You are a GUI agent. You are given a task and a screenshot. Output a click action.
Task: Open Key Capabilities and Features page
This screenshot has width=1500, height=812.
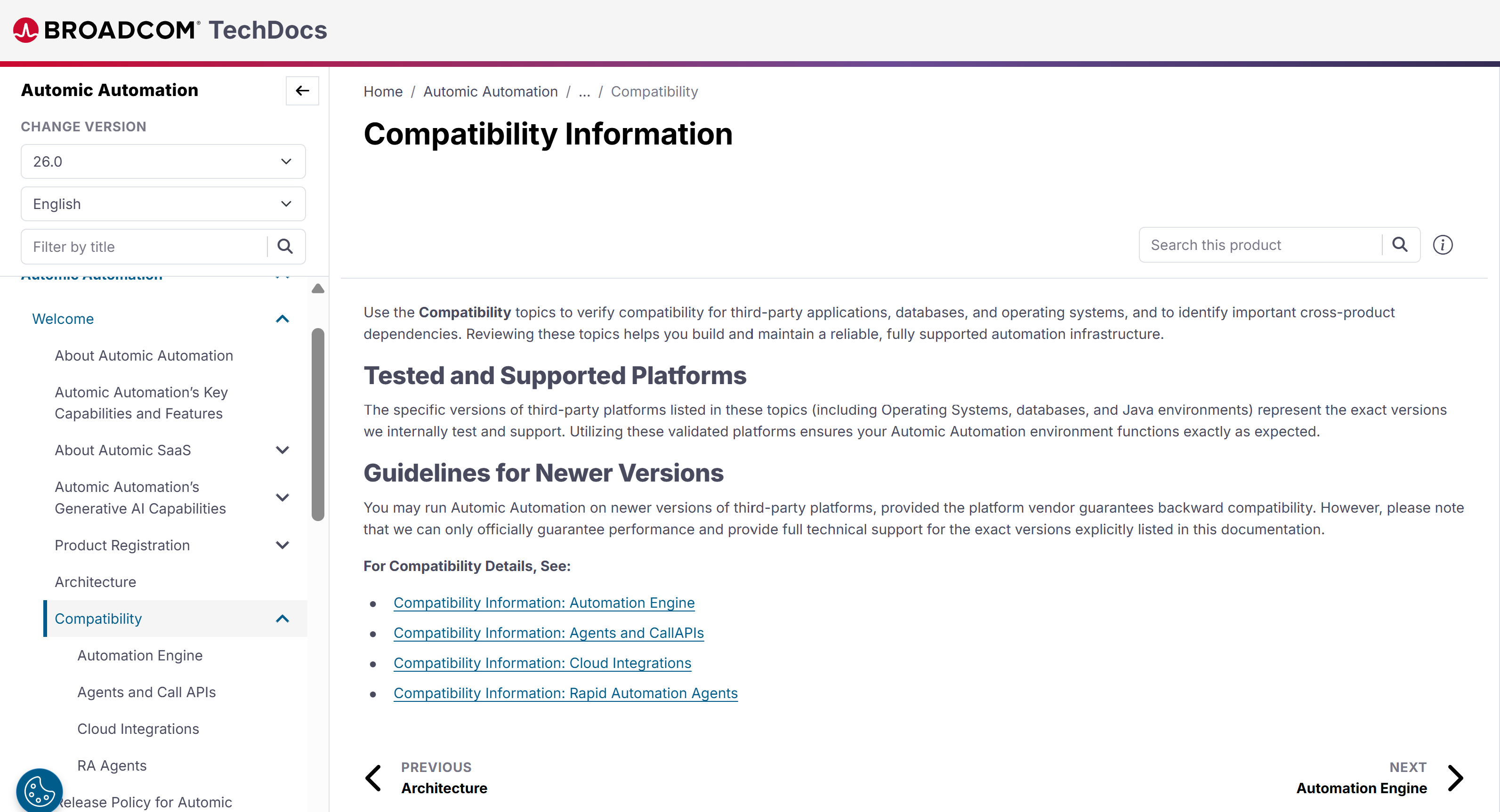point(142,403)
